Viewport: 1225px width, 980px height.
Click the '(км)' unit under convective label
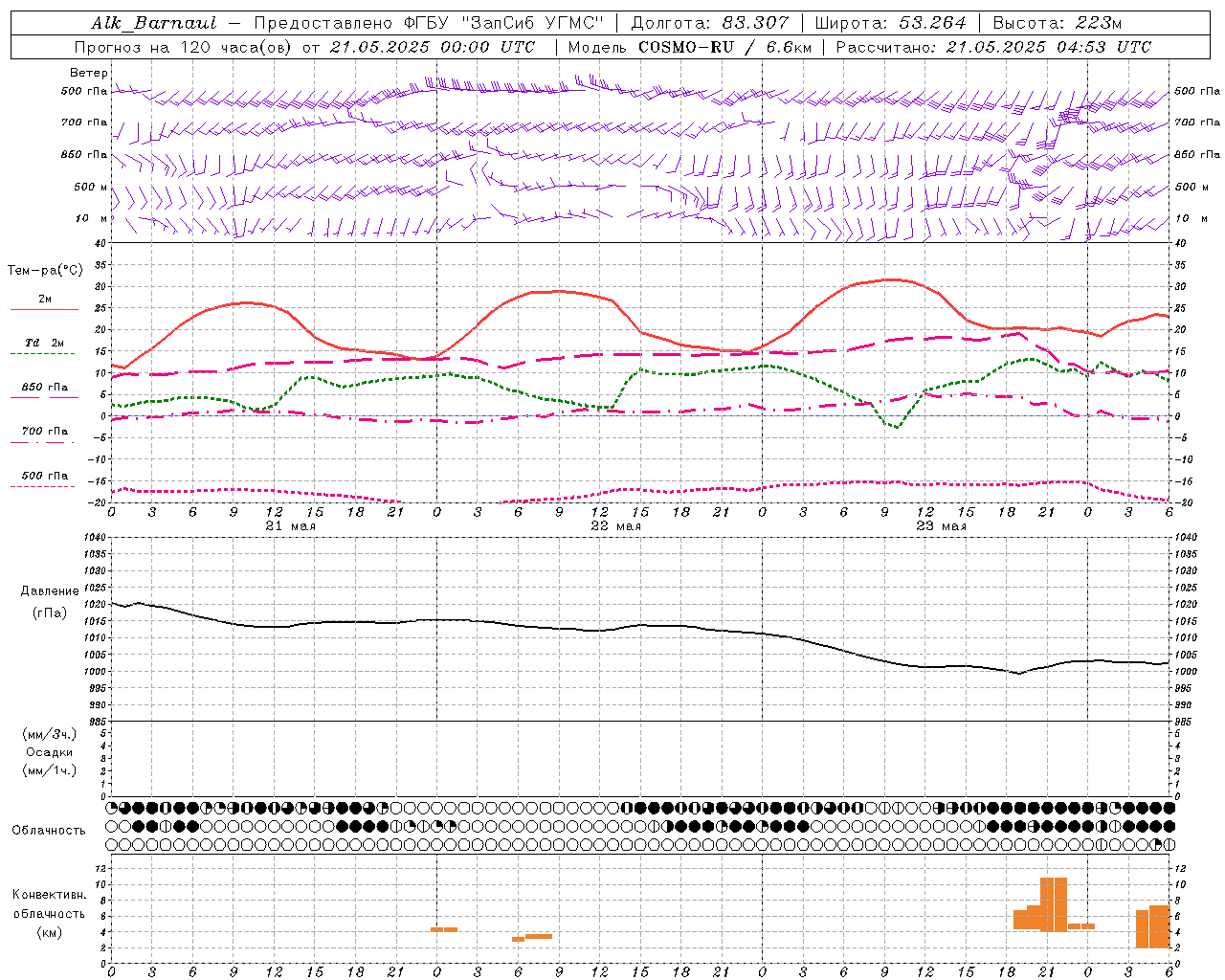pyautogui.click(x=50, y=932)
